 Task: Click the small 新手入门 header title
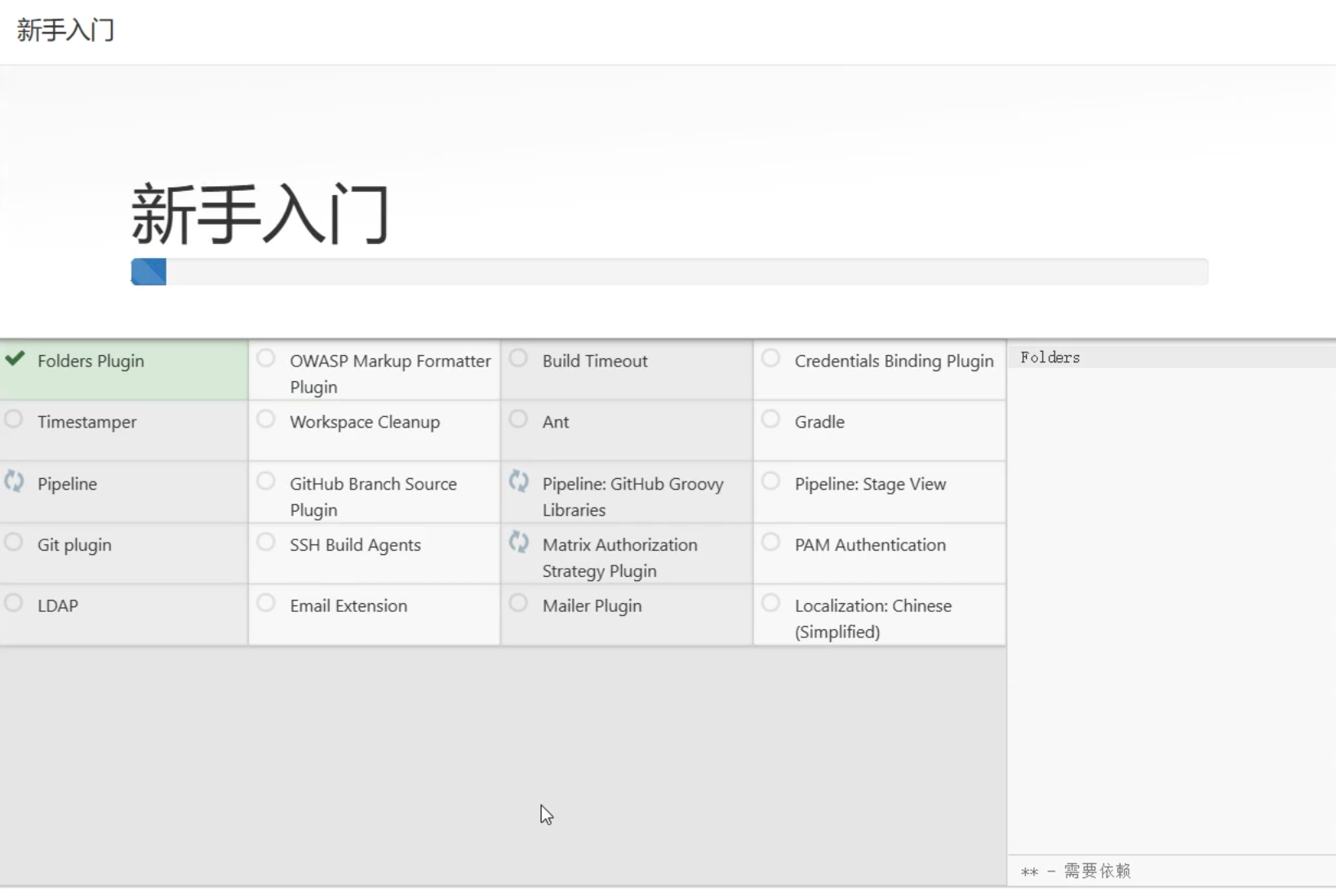[65, 30]
